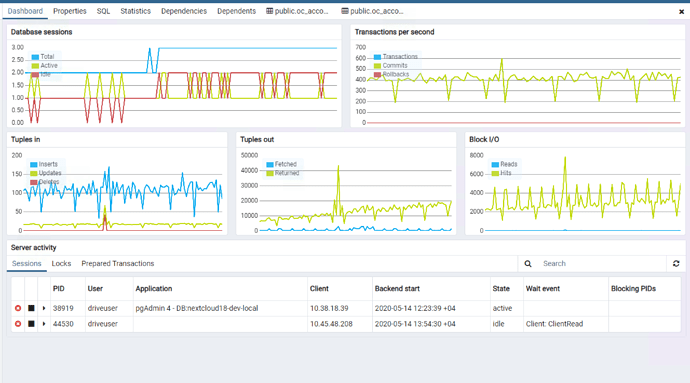Select the second public.oc_acco table tab
Viewport: 690px width, 383px height.
pyautogui.click(x=373, y=11)
